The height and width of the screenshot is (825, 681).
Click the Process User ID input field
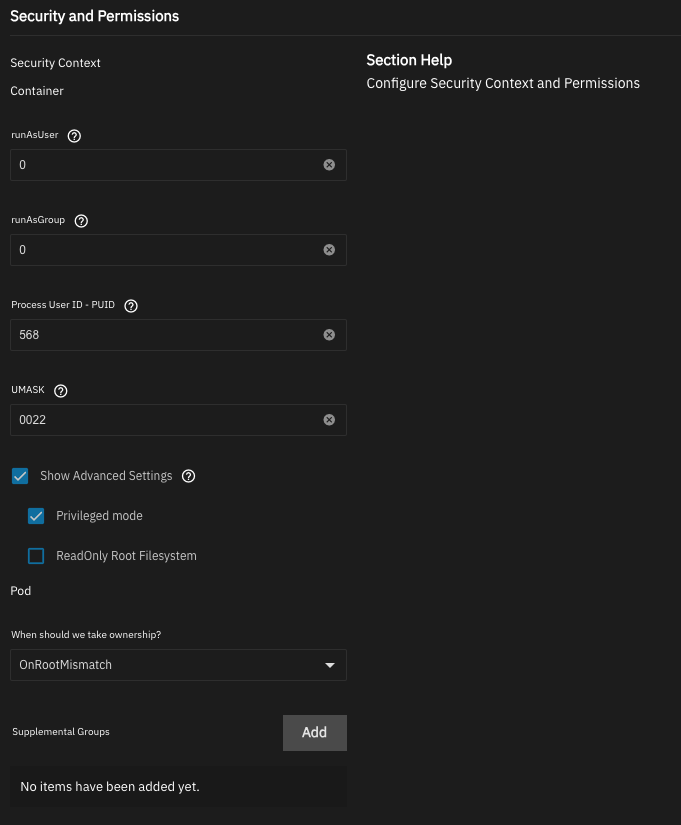point(165,335)
